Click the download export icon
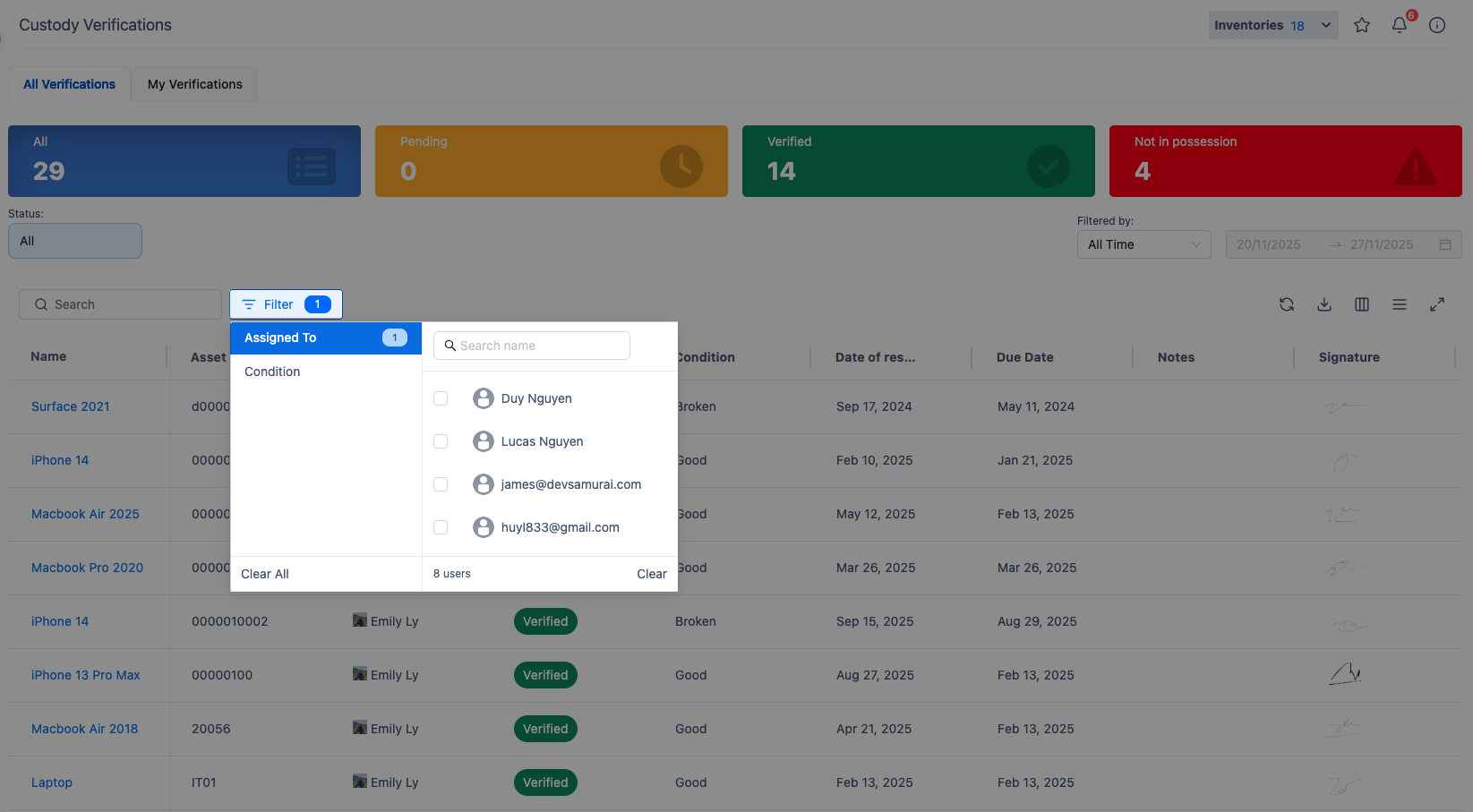This screenshot has width=1473, height=812. click(1324, 304)
